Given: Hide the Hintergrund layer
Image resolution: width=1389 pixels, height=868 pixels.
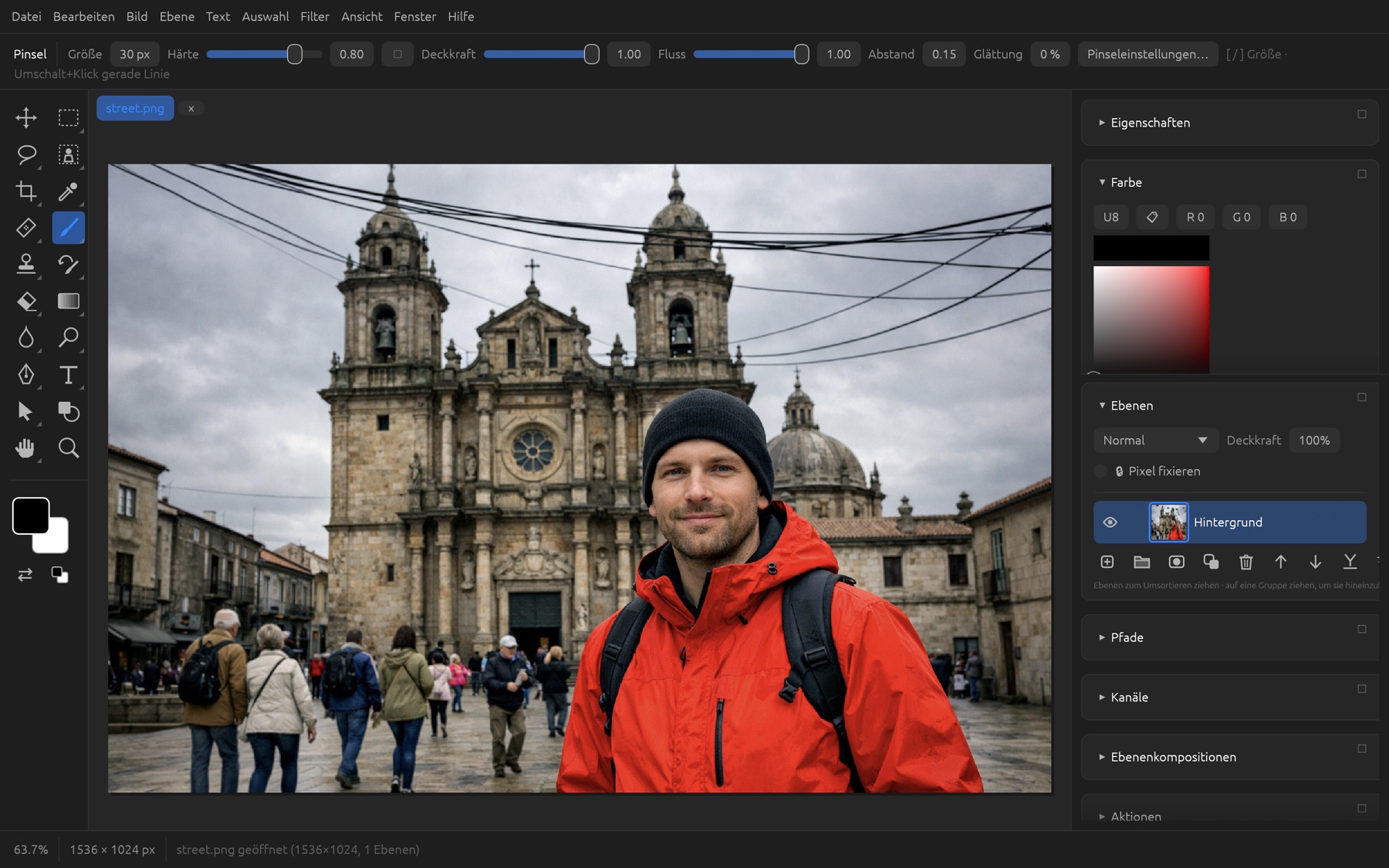Looking at the screenshot, I should tap(1110, 522).
